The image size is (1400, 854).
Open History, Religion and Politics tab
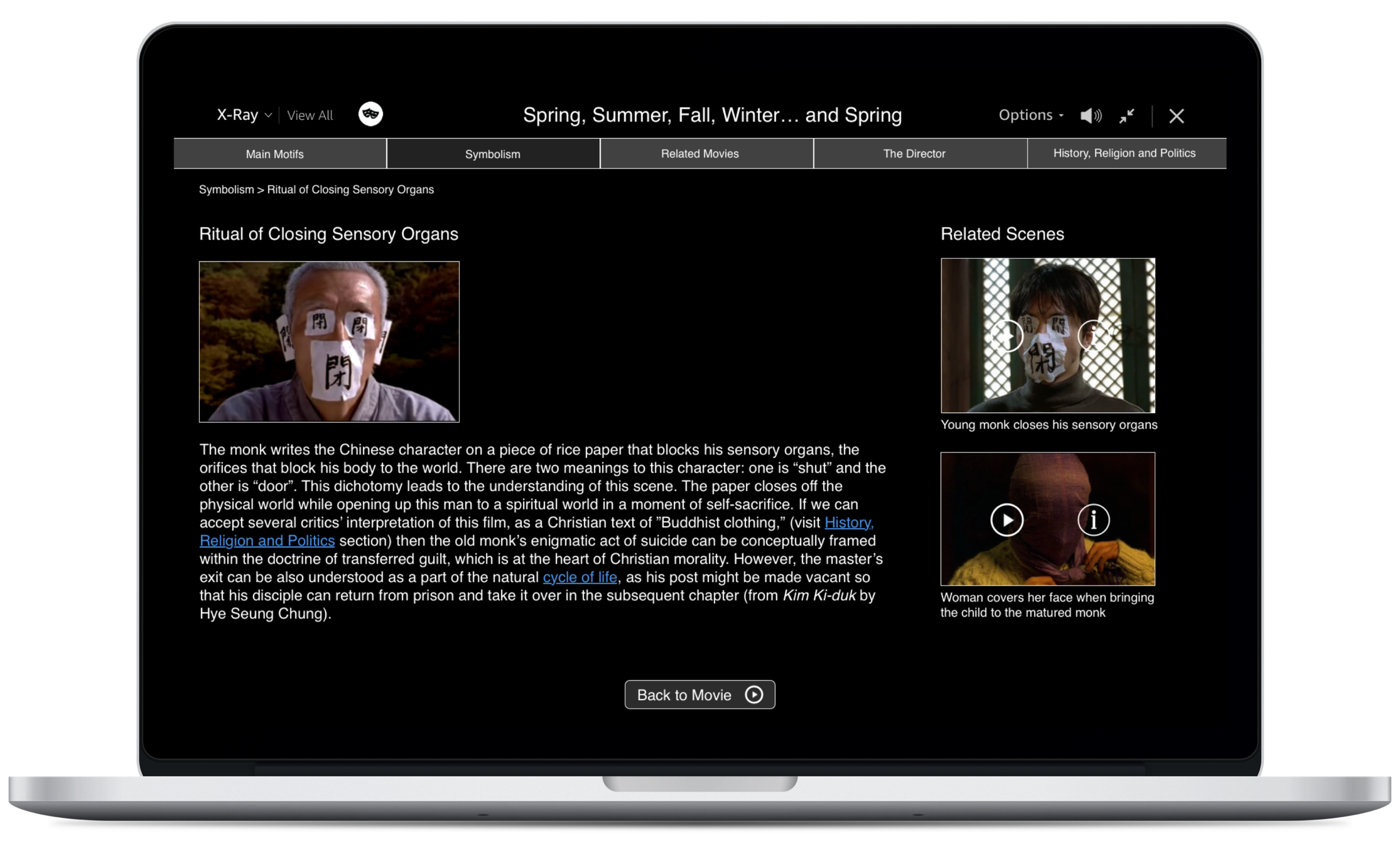click(x=1127, y=154)
